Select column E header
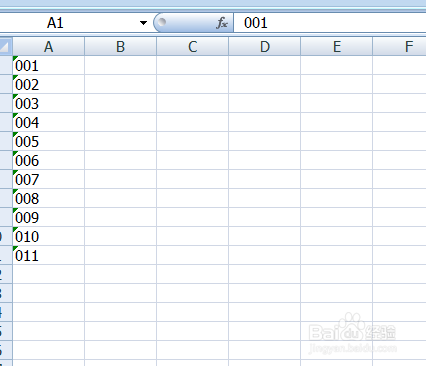The width and height of the screenshot is (426, 366). 336,46
